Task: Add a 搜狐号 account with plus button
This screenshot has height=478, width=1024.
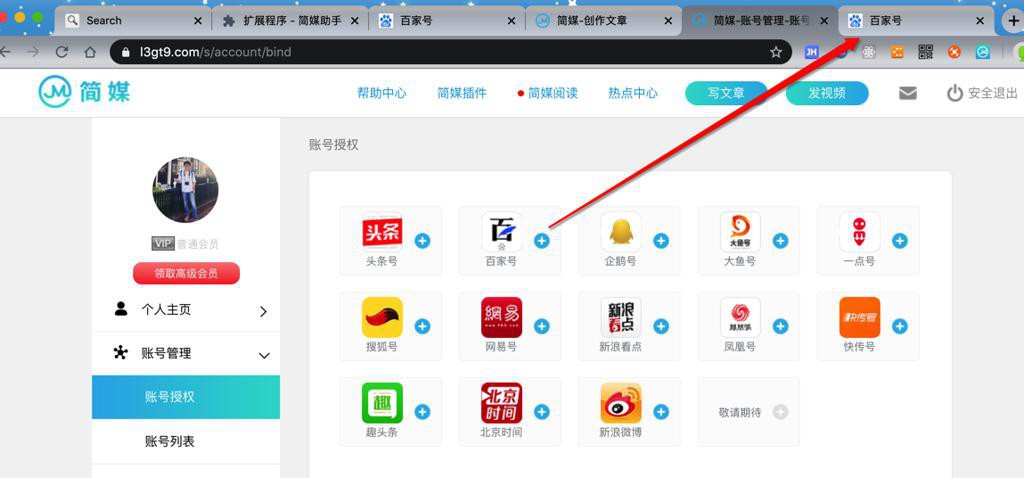Action: 423,327
